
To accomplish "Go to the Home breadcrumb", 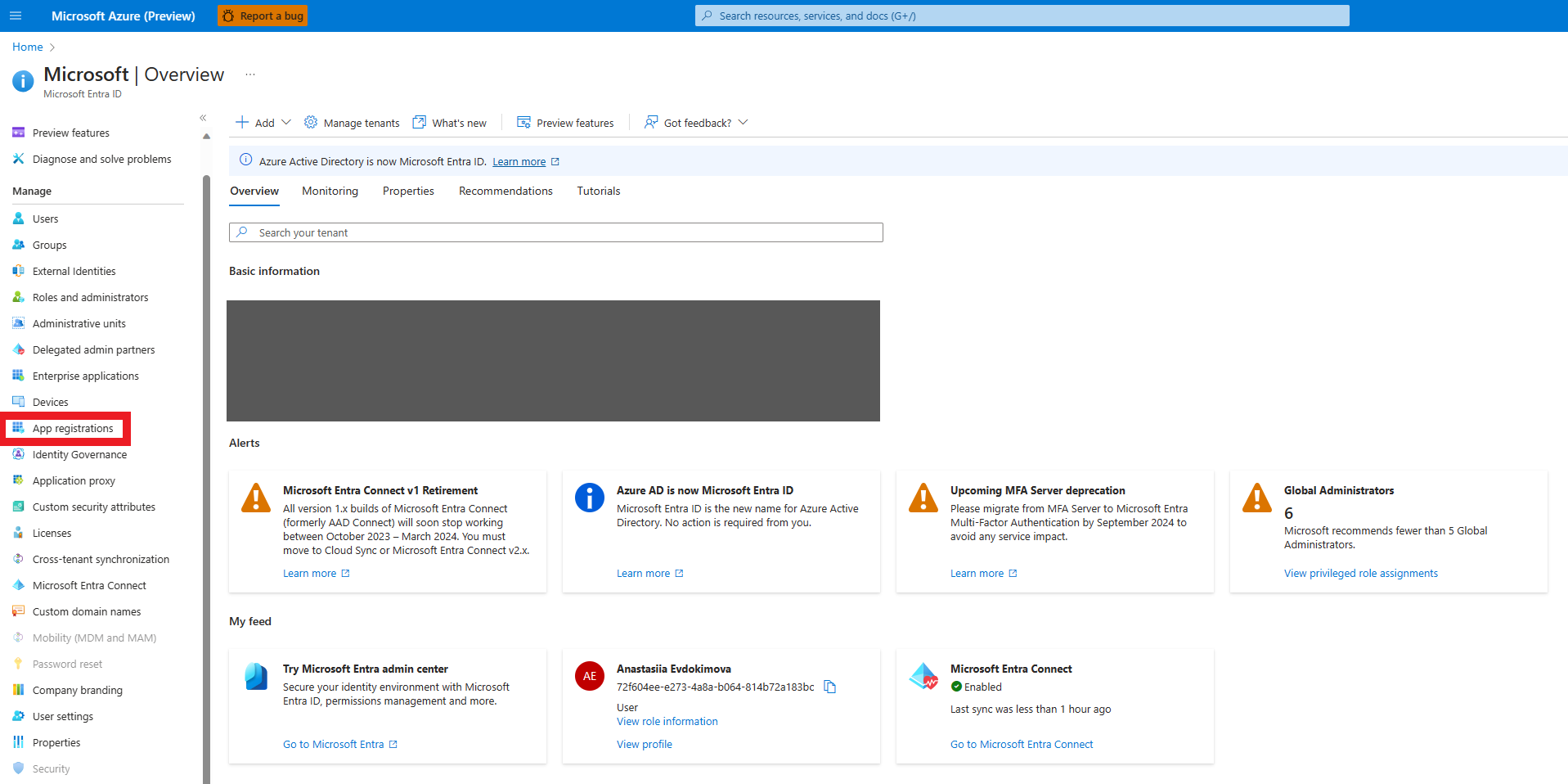I will pos(27,47).
